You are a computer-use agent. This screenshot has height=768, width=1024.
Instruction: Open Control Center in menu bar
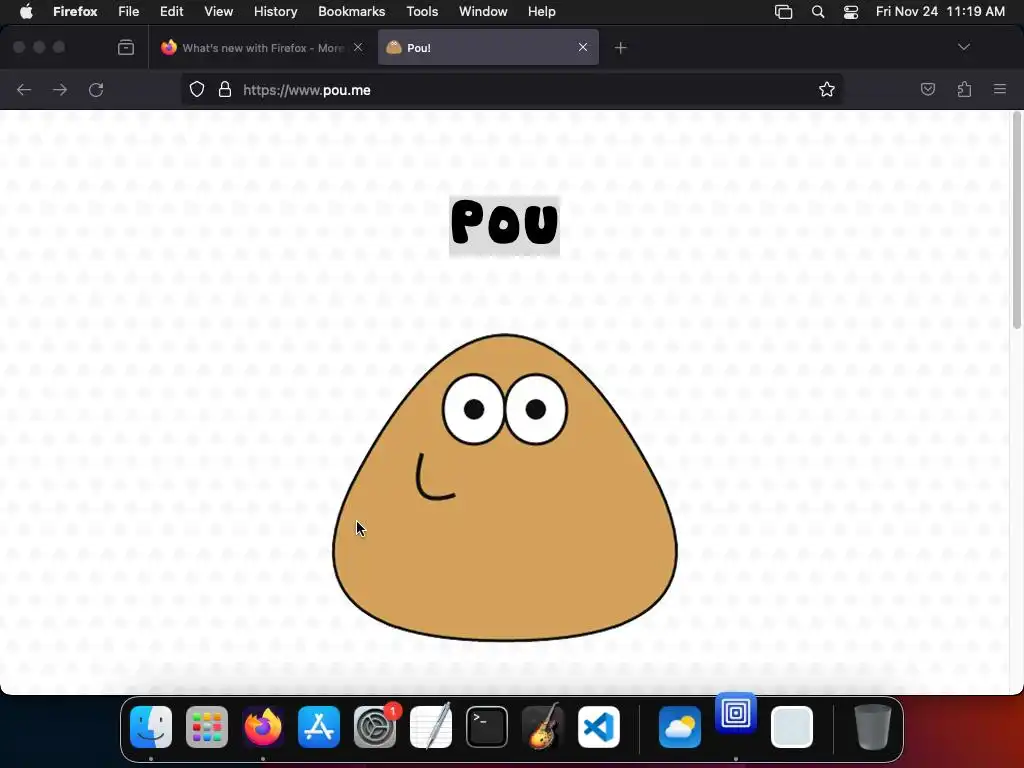(x=850, y=12)
